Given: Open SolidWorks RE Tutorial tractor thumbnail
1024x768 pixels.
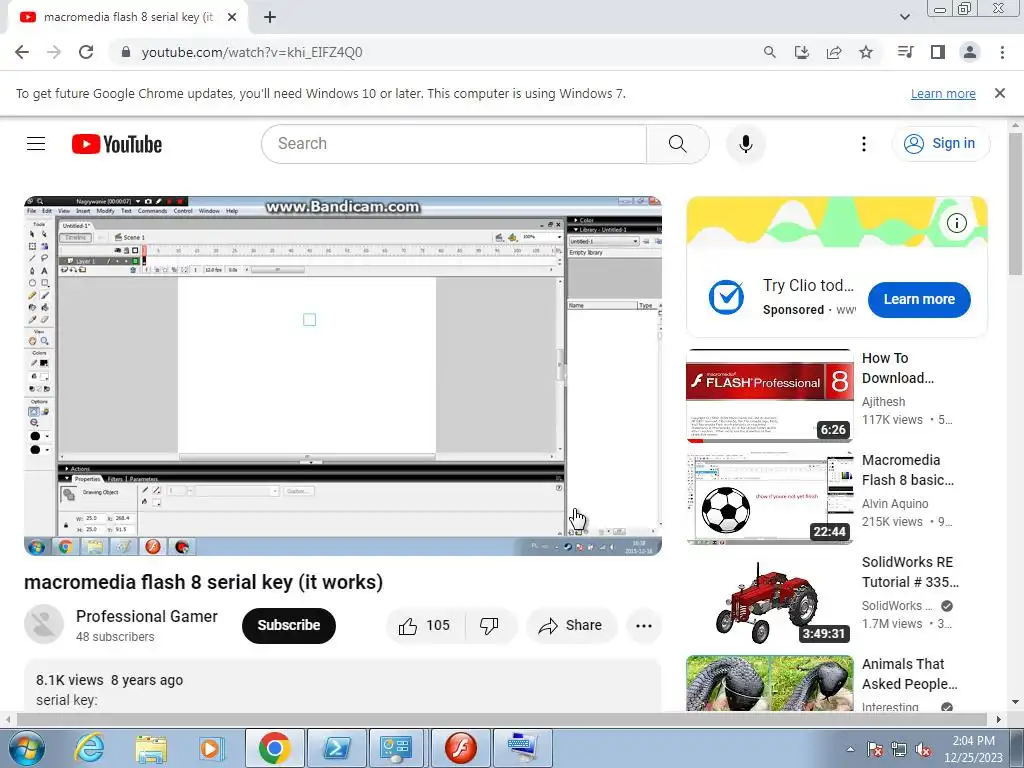Looking at the screenshot, I should point(769,600).
